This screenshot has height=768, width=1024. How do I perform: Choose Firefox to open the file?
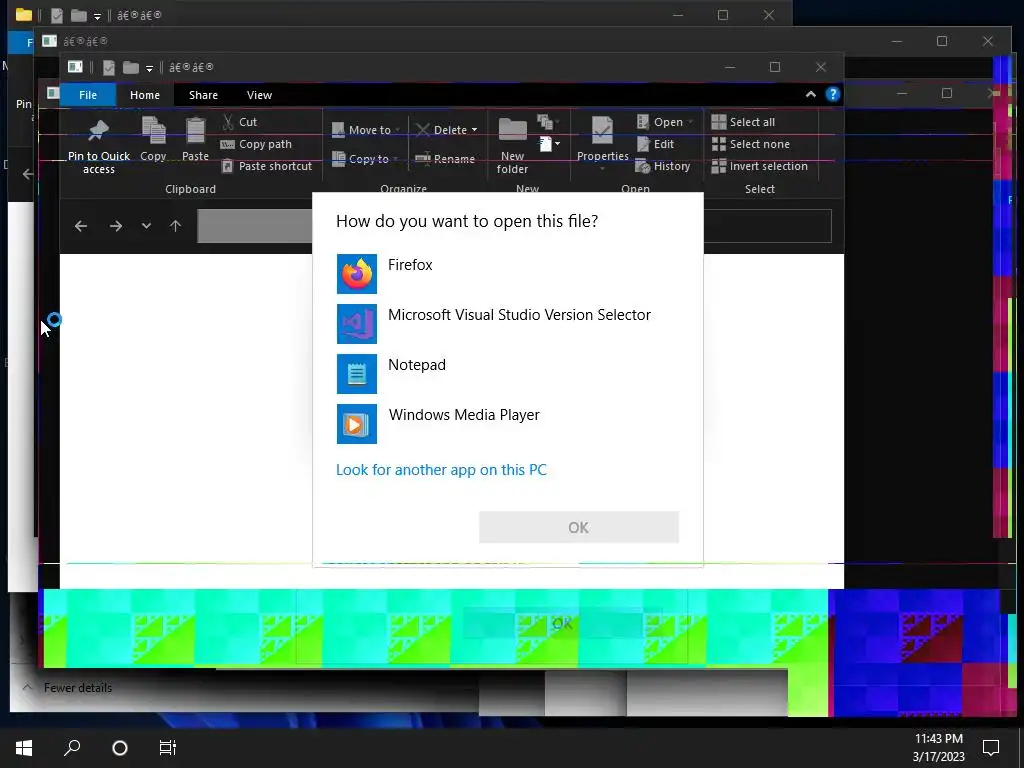point(507,274)
